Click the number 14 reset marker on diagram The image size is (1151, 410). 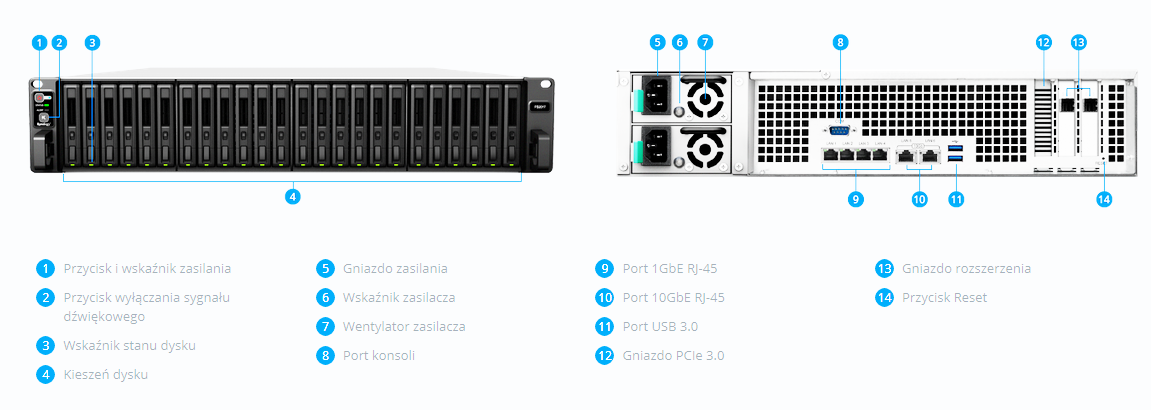tap(1104, 198)
